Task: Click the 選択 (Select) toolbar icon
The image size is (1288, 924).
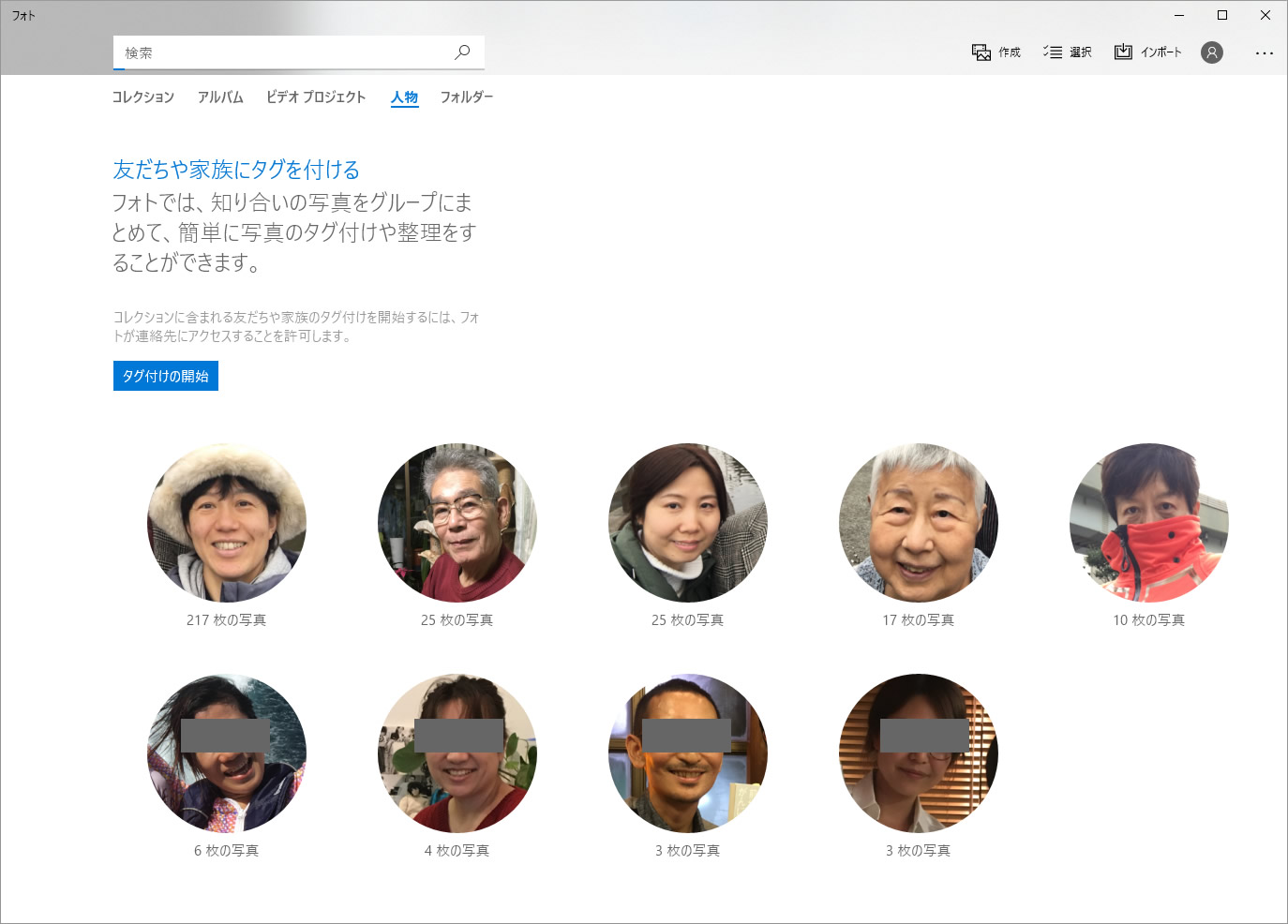Action: tap(1053, 52)
